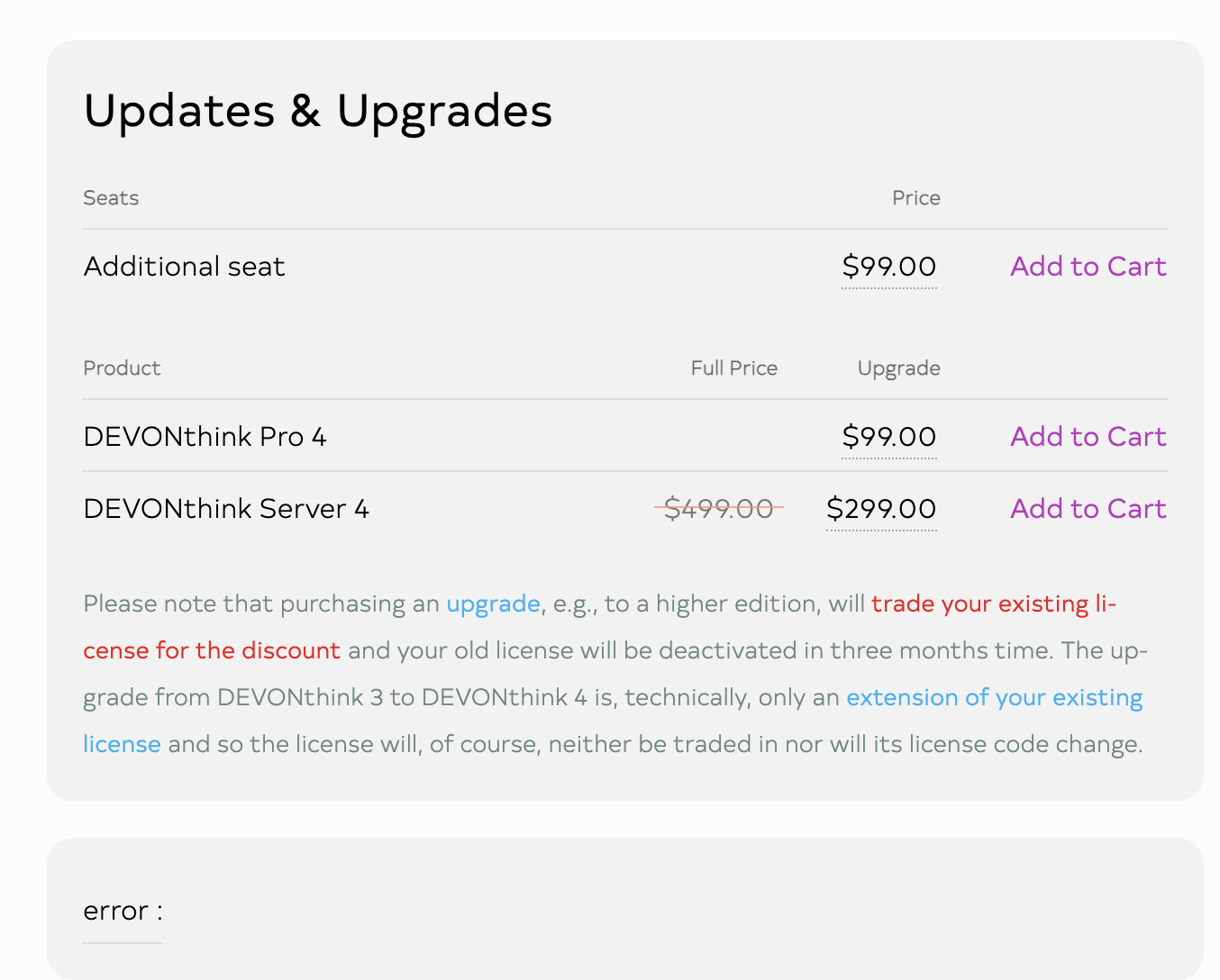Image resolution: width=1220 pixels, height=980 pixels.
Task: Click the "Upgrade" column header
Action: coord(898,368)
